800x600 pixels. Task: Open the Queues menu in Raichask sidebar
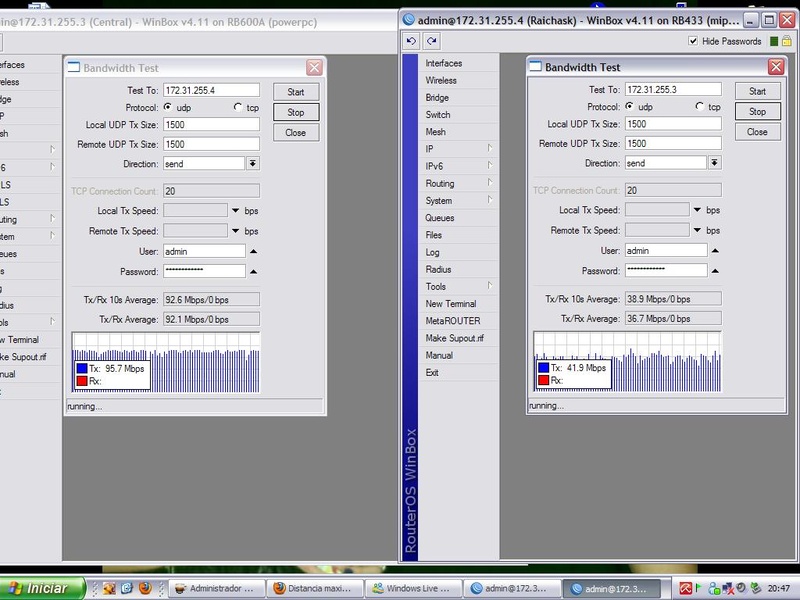(x=440, y=218)
